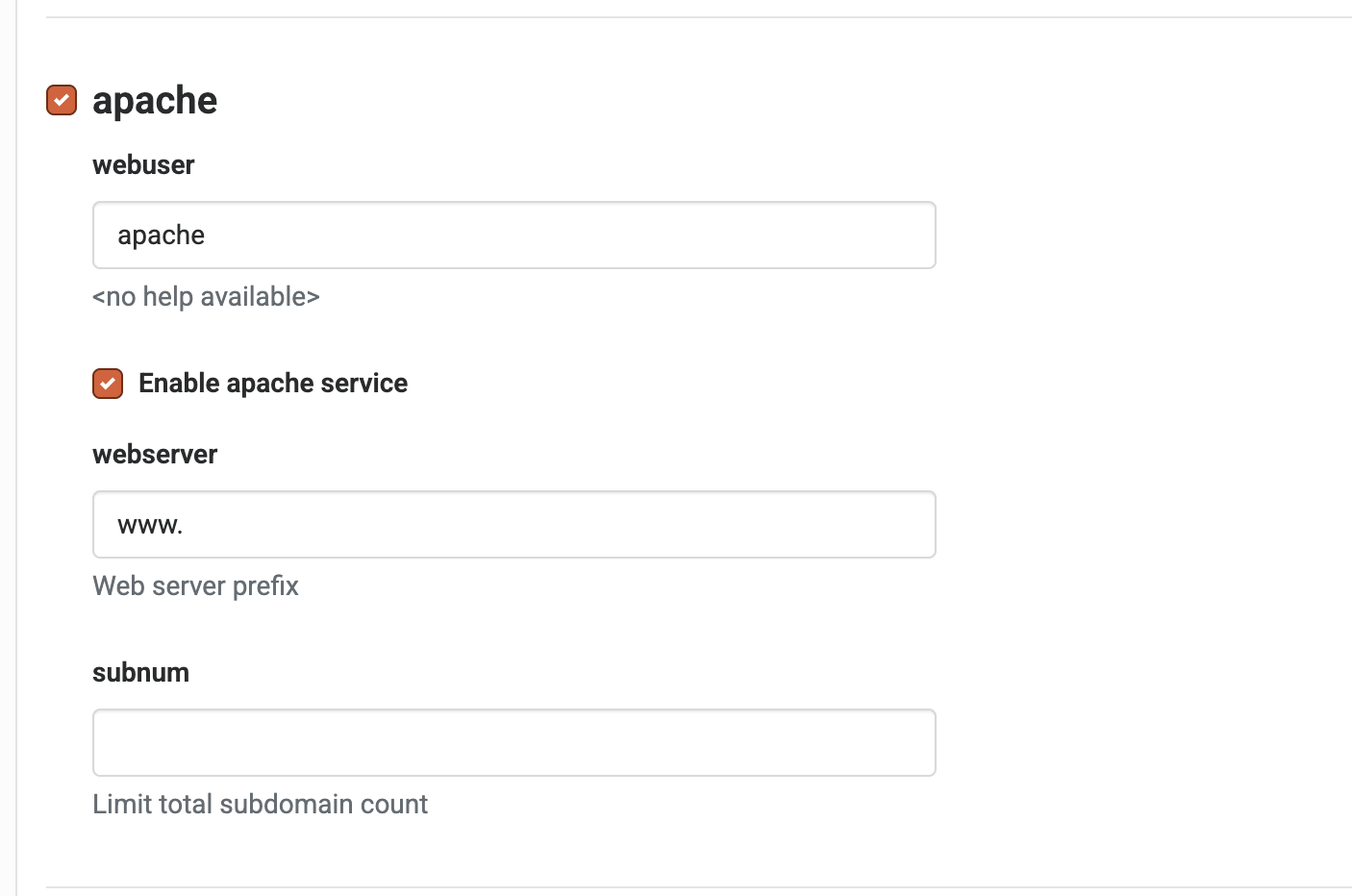Click the webserver field label

155,455
